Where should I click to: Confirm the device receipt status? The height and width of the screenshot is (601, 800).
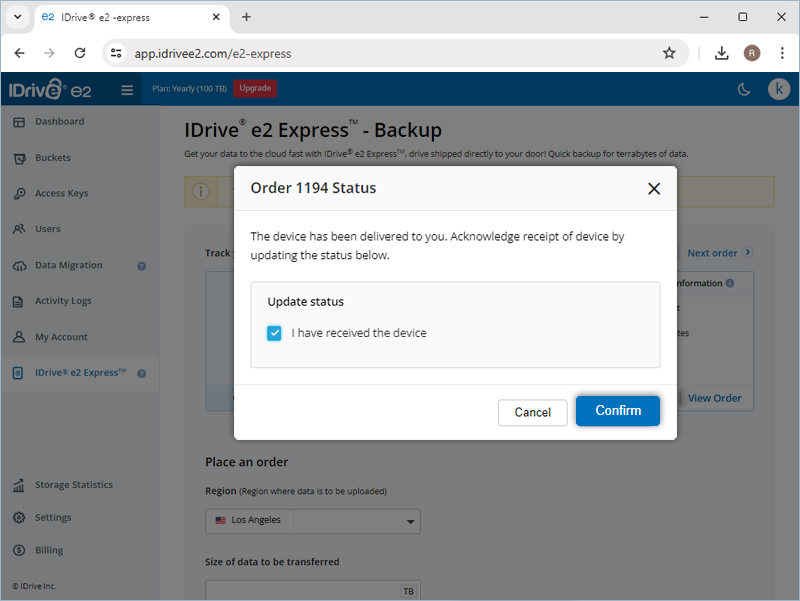pos(617,411)
